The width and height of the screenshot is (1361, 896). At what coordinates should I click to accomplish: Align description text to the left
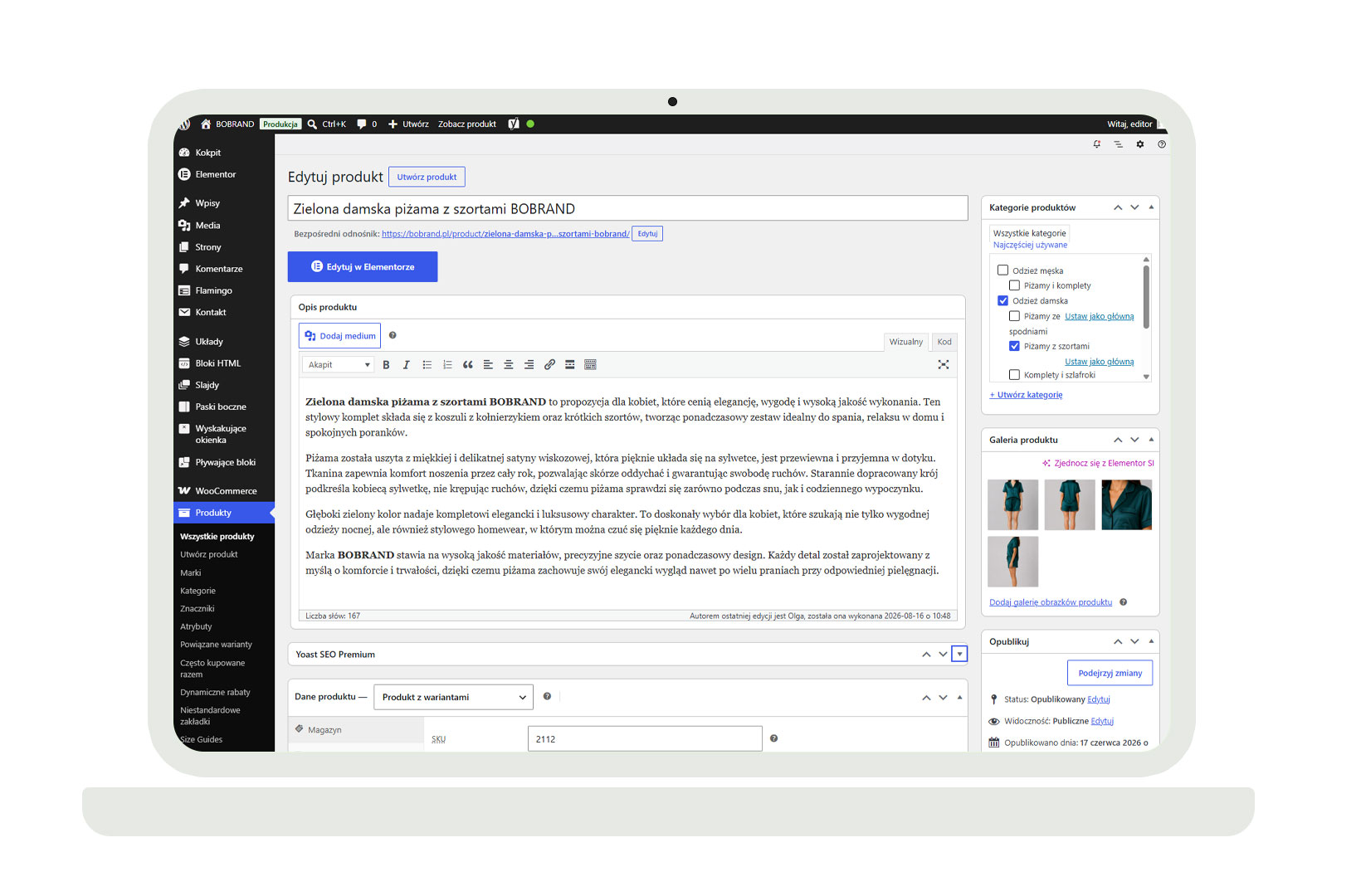tap(488, 365)
